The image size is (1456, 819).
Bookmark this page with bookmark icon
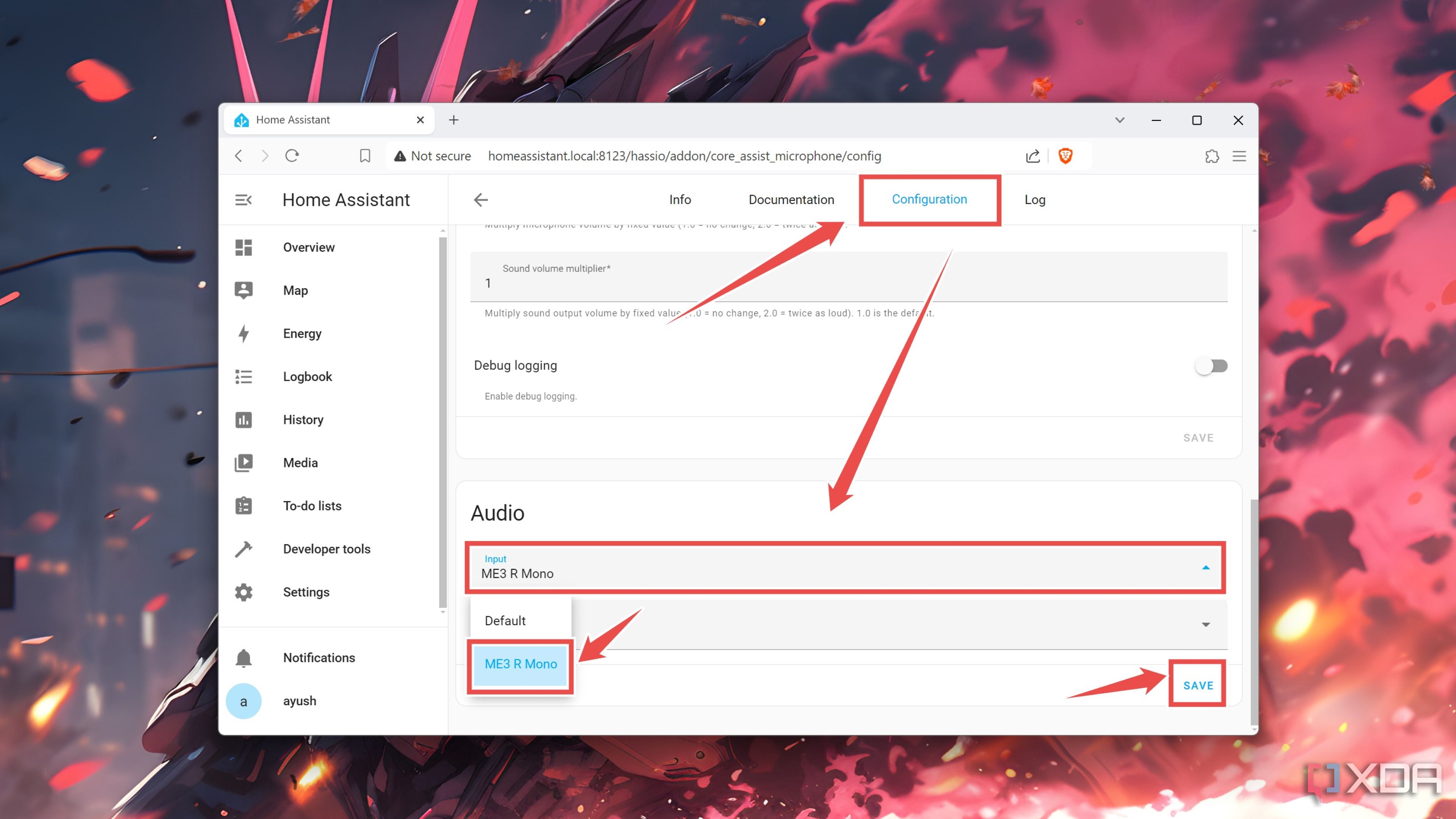pyautogui.click(x=365, y=156)
